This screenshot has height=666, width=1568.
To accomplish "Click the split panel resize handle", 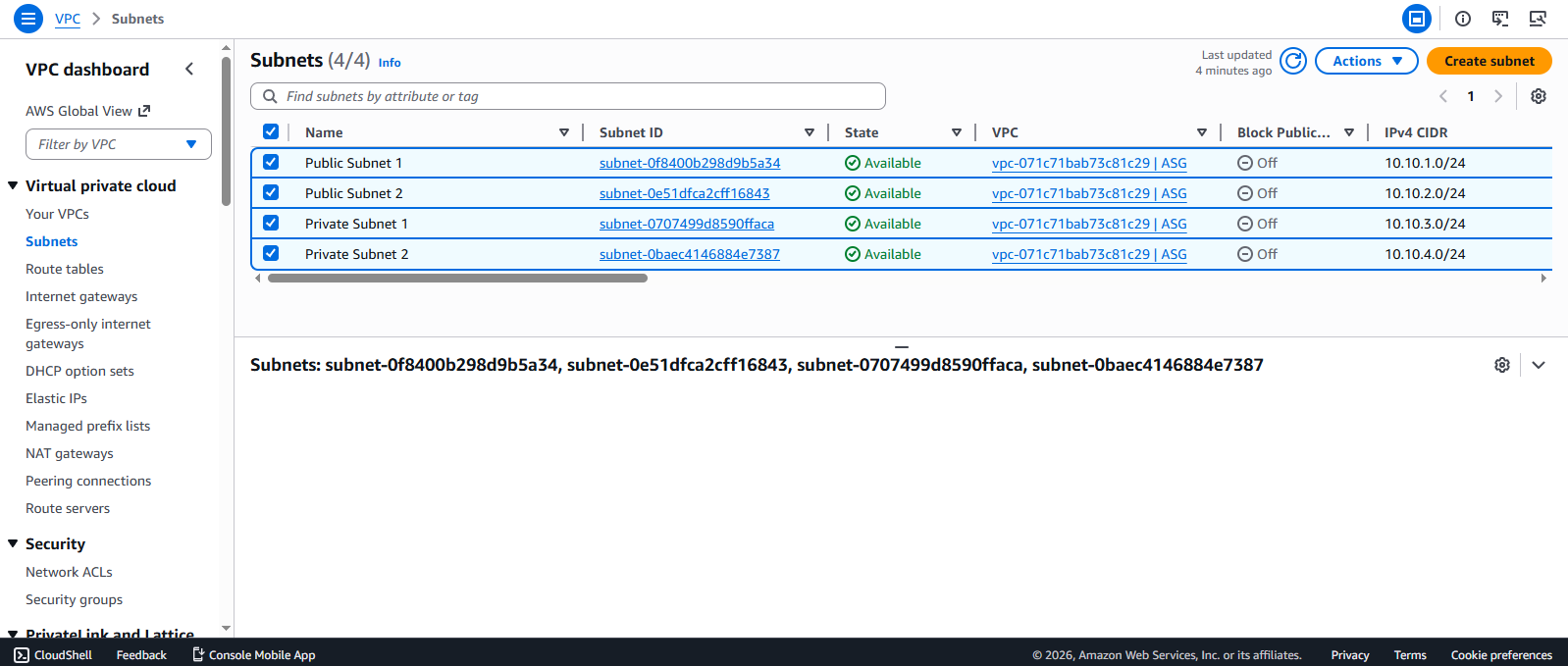I will click(x=902, y=346).
